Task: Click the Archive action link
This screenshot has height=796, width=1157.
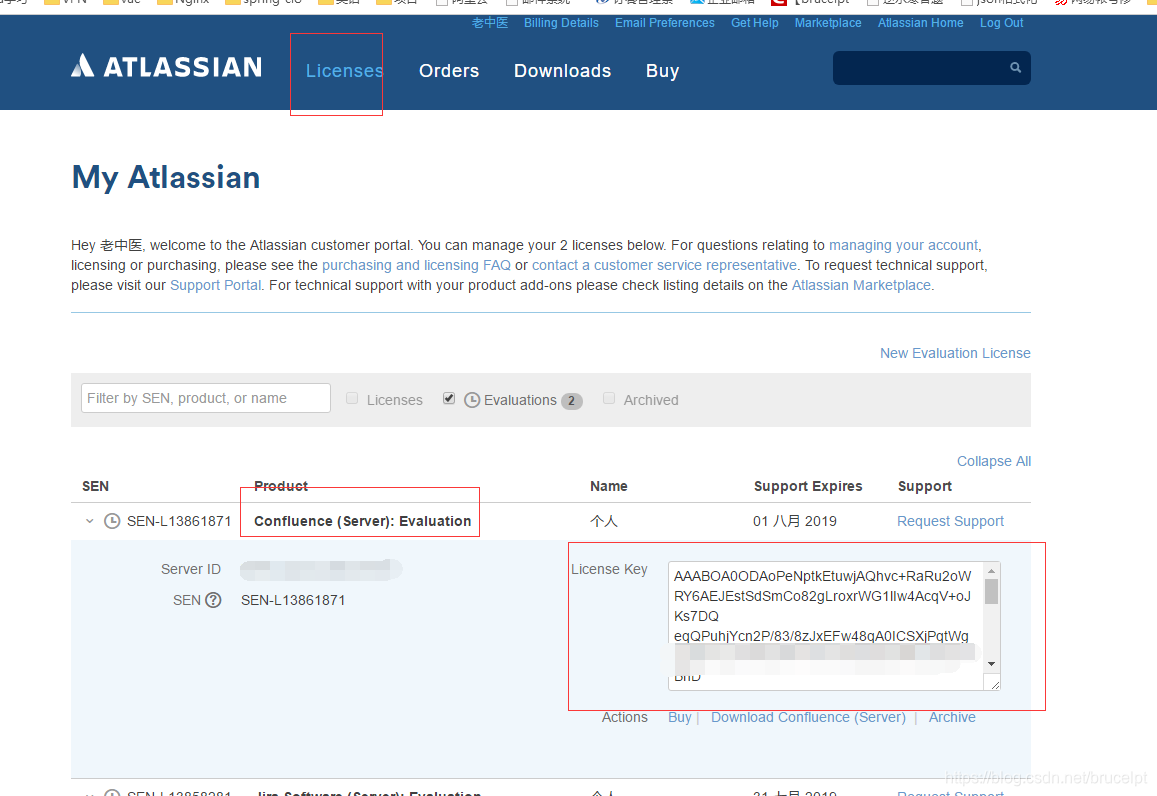Action: 952,717
